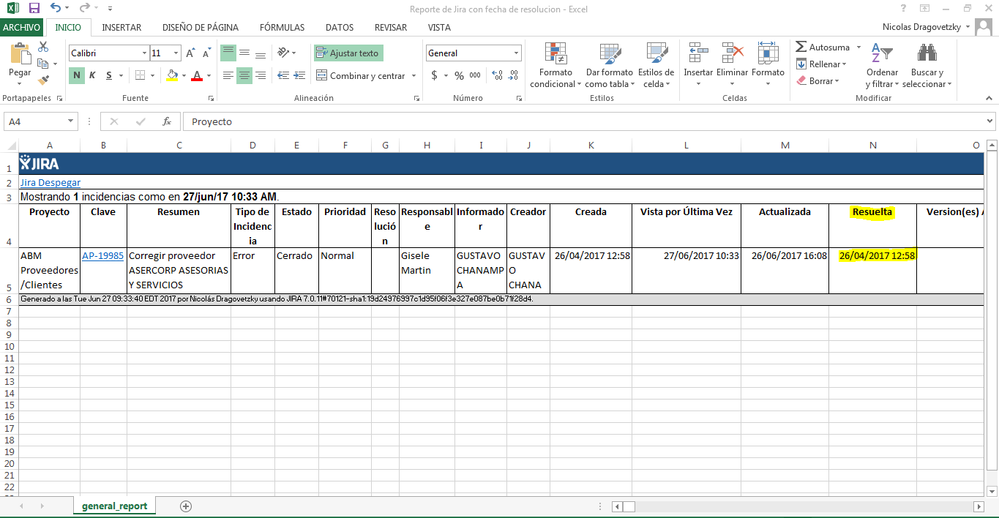The height and width of the screenshot is (518, 999).
Task: Open Estilos de celda
Action: coord(656,66)
